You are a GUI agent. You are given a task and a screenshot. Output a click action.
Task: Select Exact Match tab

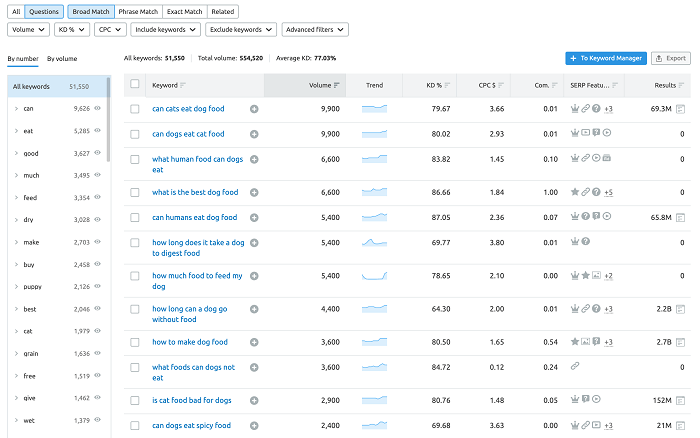tap(185, 12)
